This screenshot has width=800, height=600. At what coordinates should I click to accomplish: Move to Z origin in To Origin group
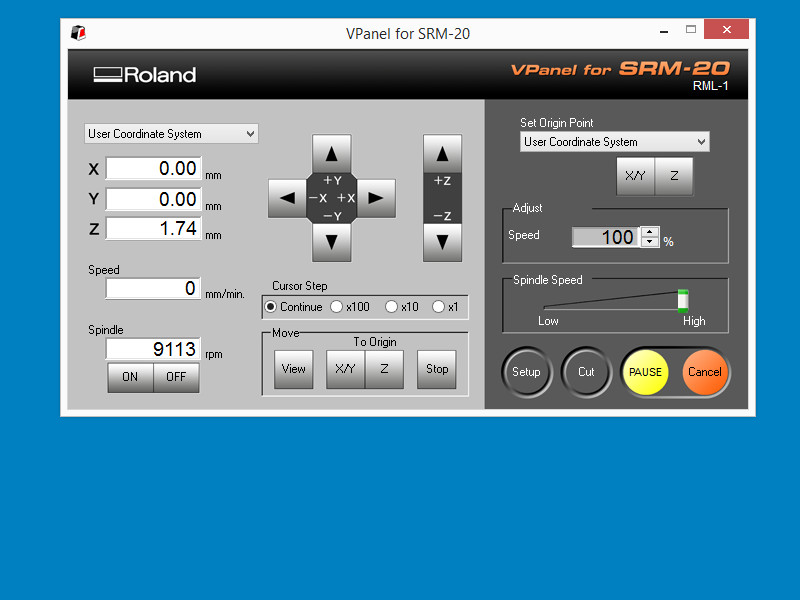[x=384, y=369]
